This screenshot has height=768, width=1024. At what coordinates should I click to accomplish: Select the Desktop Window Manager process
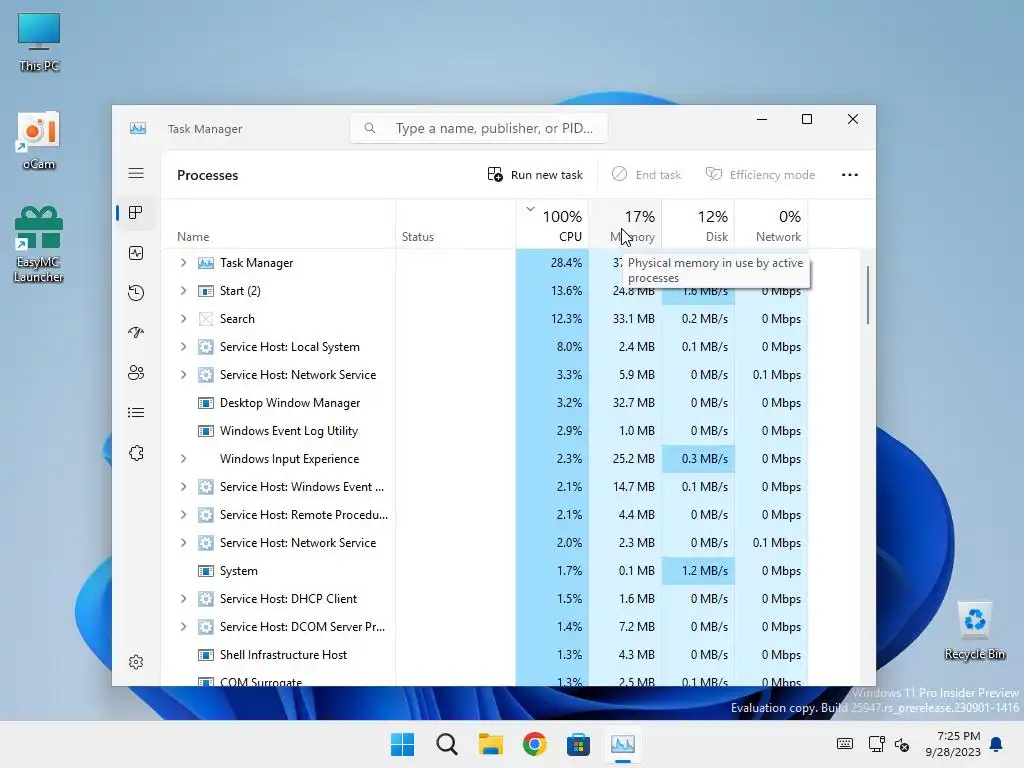pos(485,403)
